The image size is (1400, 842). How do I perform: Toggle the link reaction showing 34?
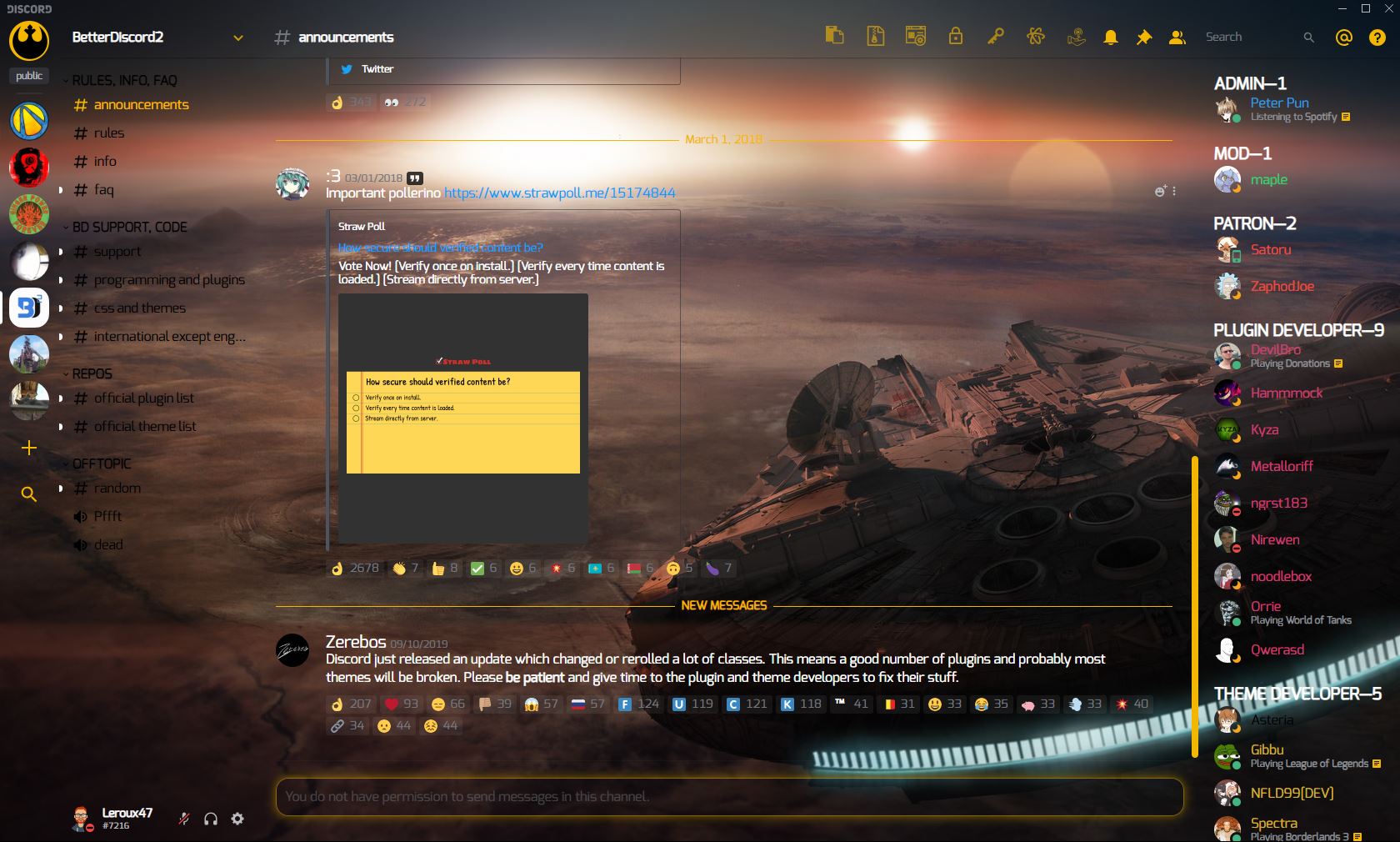tap(347, 725)
